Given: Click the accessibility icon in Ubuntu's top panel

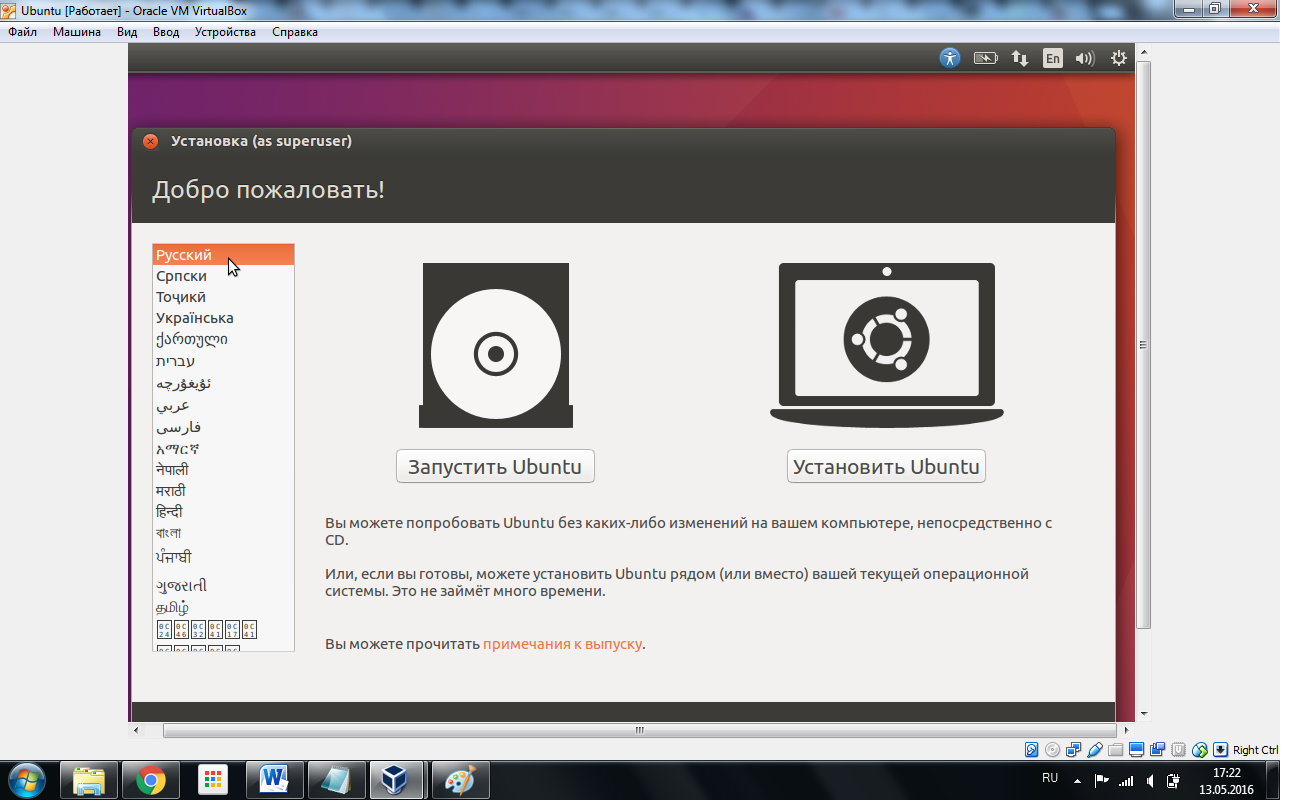Looking at the screenshot, I should 949,58.
